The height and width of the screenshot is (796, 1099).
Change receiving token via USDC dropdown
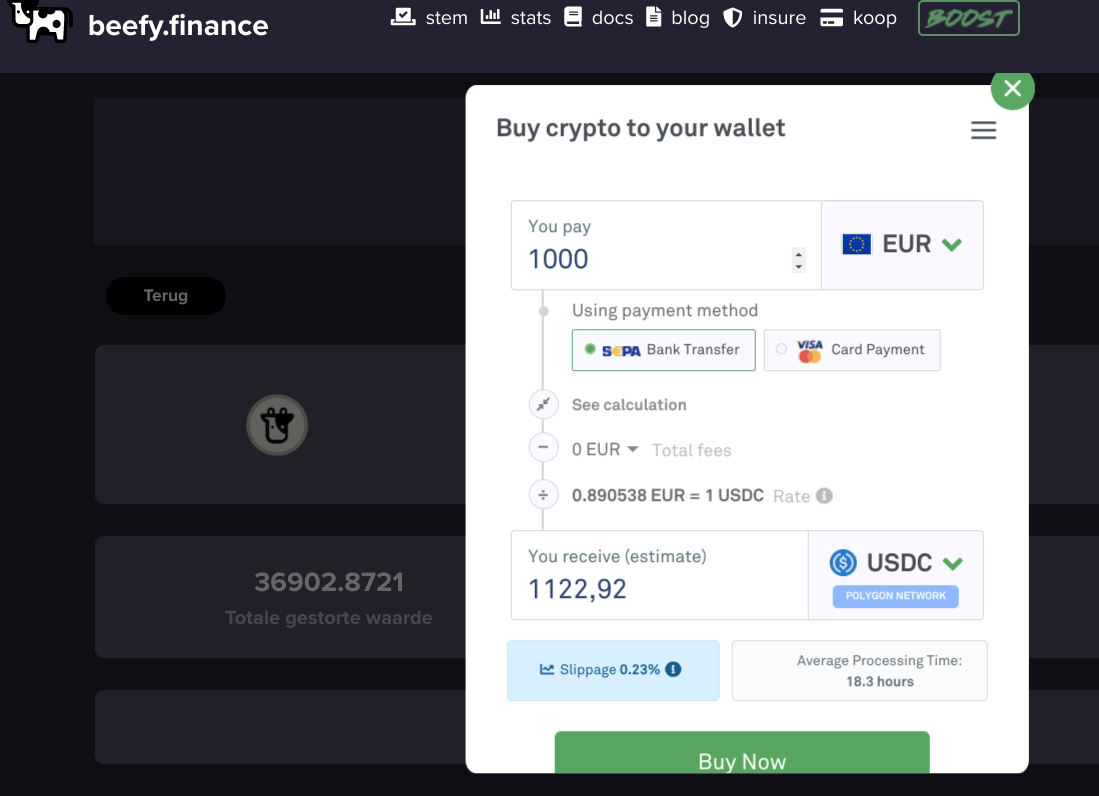[x=895, y=562]
